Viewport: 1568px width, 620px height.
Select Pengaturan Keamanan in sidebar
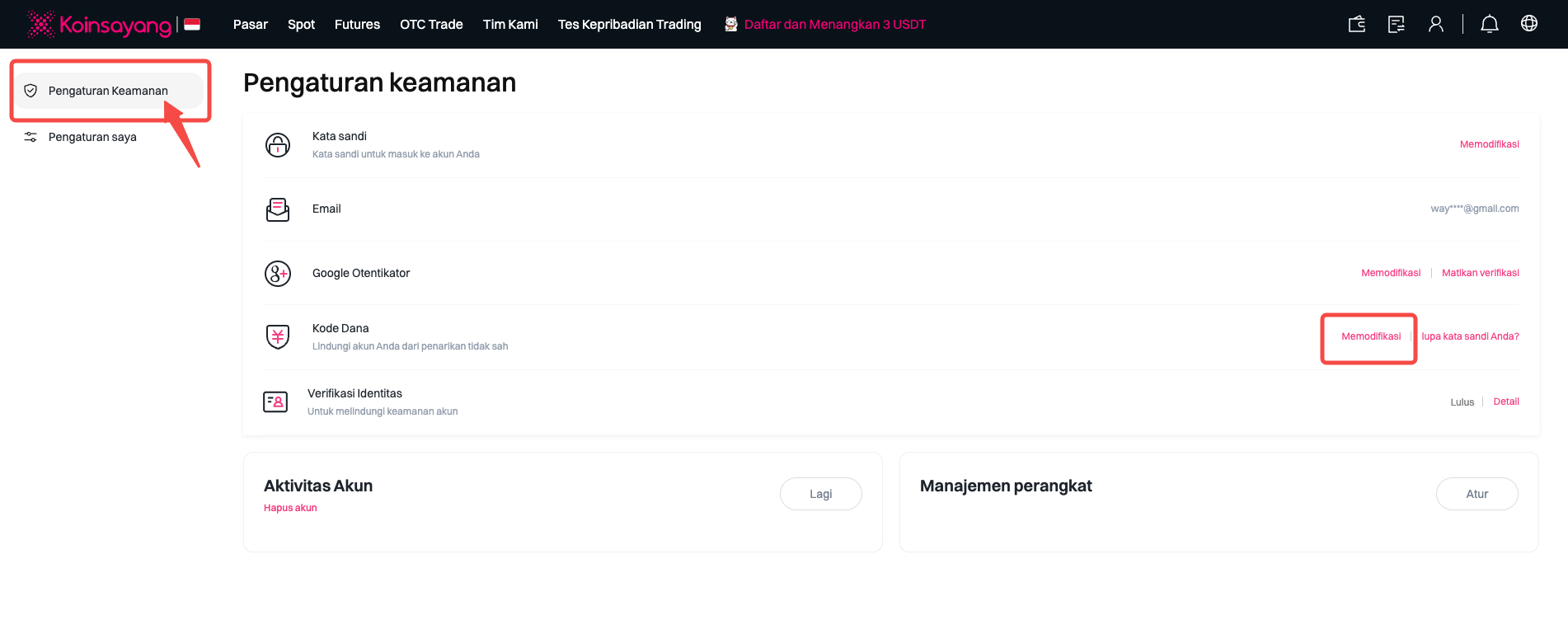click(108, 91)
